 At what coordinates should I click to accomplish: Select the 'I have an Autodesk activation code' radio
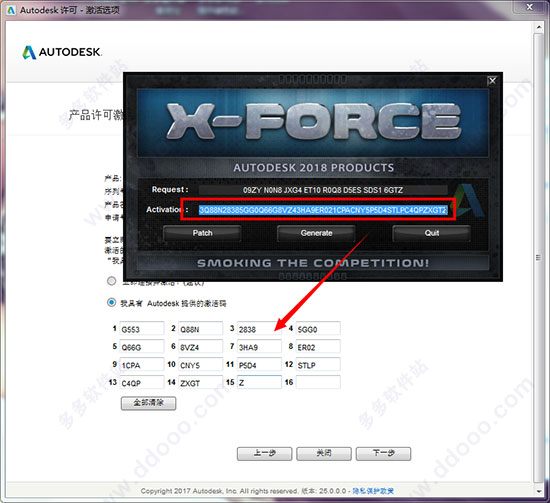pyautogui.click(x=112, y=302)
